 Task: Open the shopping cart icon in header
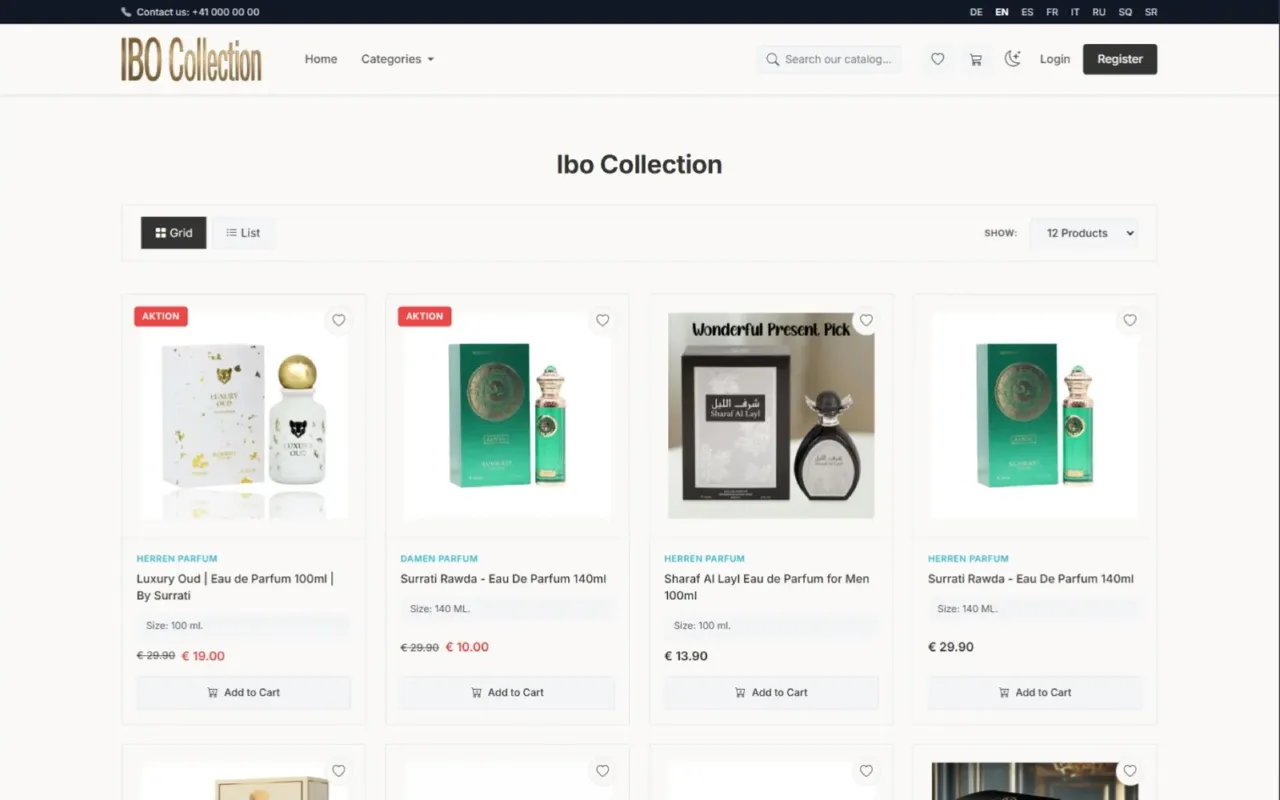[975, 59]
